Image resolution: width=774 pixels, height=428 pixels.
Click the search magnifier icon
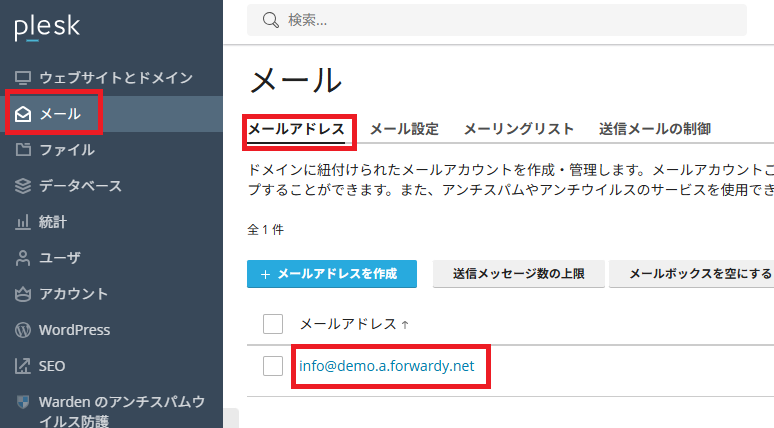point(269,20)
